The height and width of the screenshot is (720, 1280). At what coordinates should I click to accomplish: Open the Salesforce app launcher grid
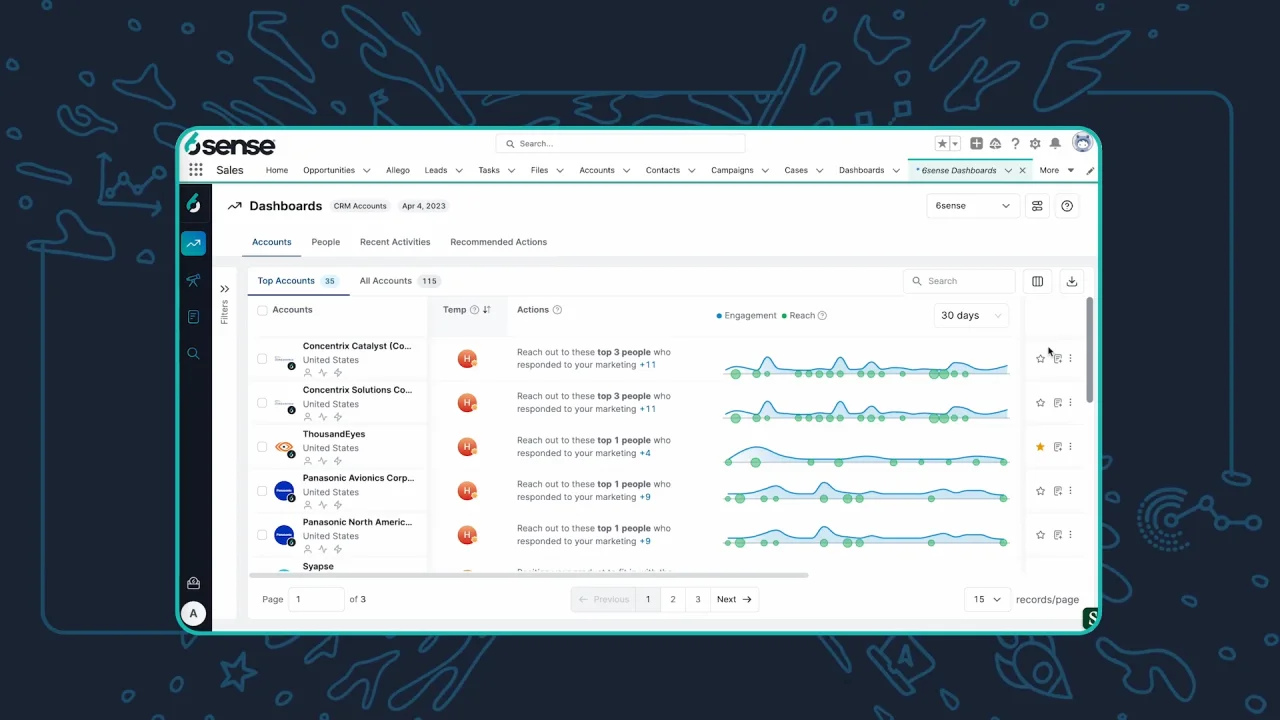click(196, 170)
